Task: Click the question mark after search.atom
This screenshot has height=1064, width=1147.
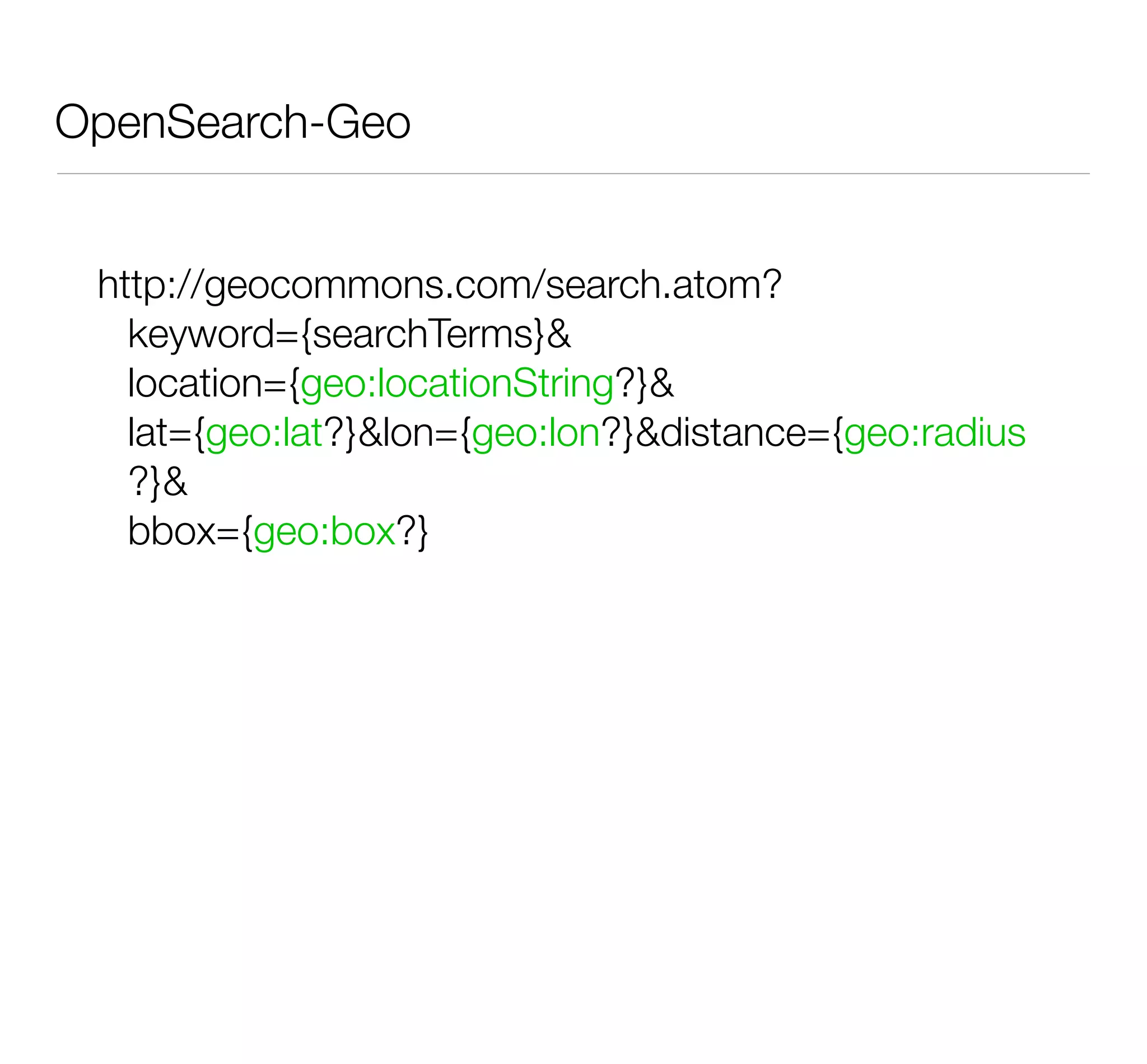Action: point(770,284)
